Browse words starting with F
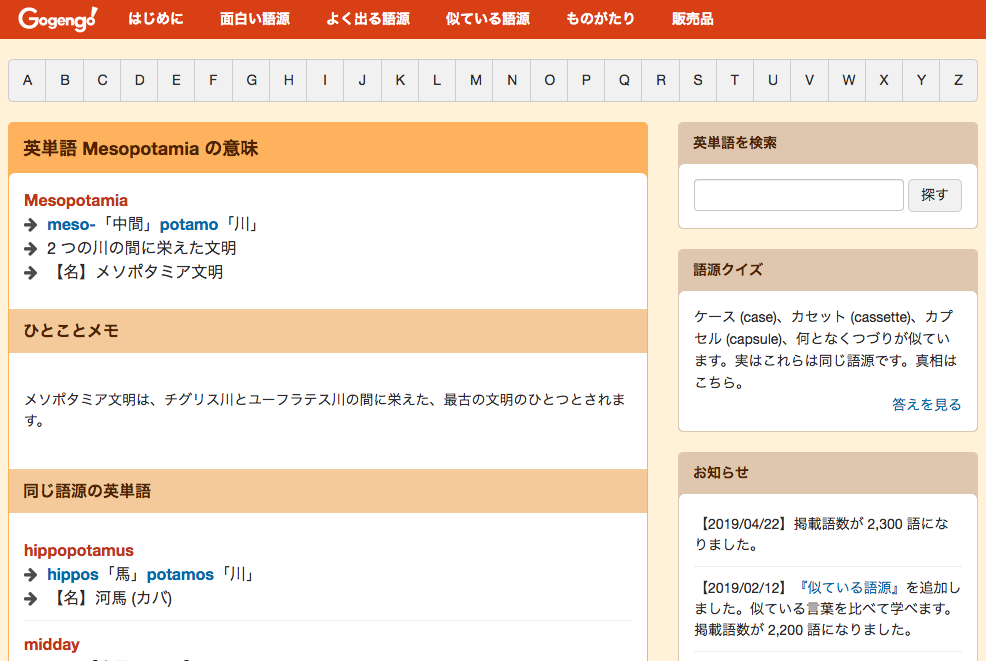This screenshot has width=986, height=661. [213, 81]
